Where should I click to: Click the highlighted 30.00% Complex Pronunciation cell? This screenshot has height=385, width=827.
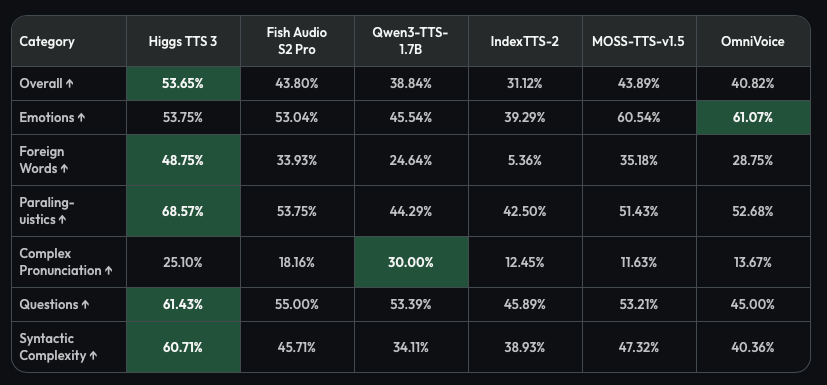point(411,262)
